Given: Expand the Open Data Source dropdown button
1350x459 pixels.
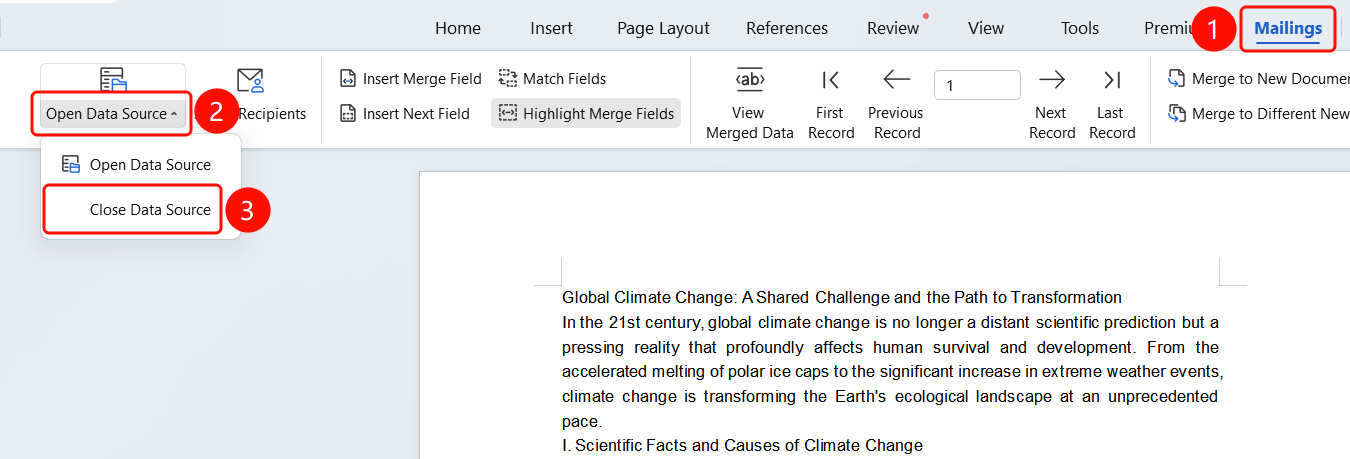Looking at the screenshot, I should [112, 114].
